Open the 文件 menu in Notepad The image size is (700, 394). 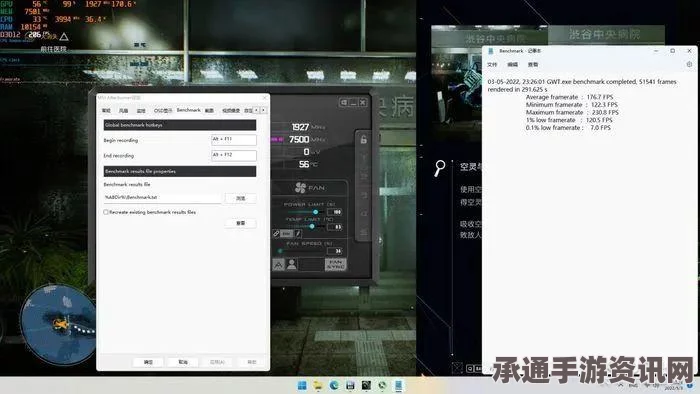point(492,65)
